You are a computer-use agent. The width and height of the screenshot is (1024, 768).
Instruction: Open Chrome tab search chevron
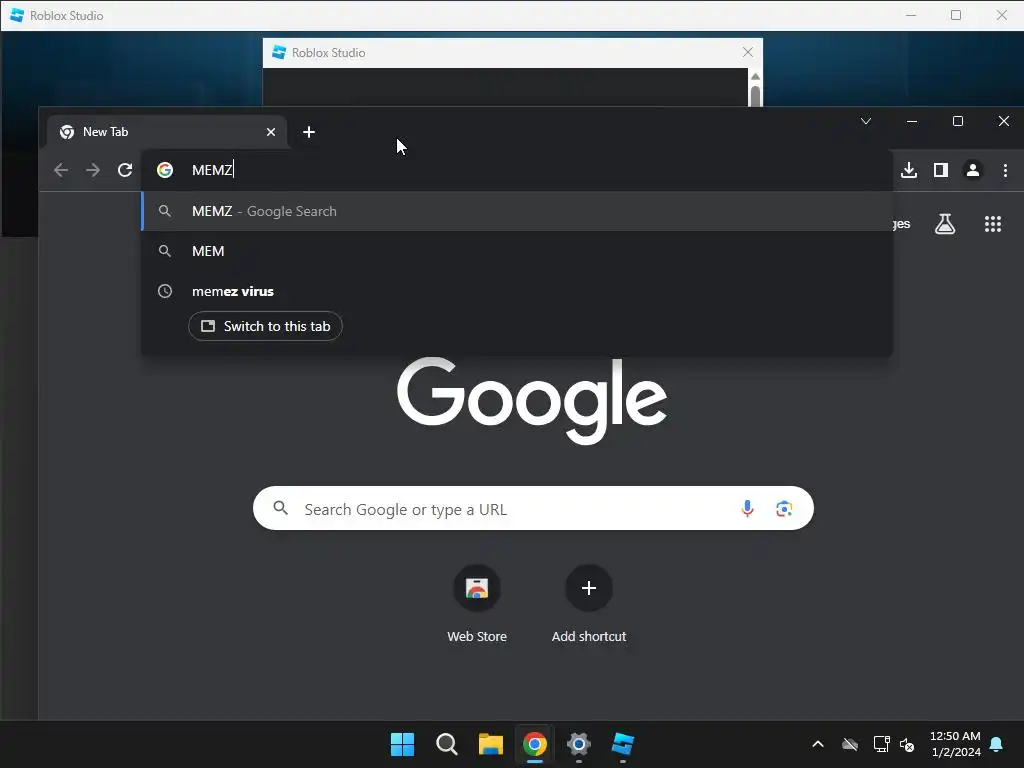(x=866, y=121)
